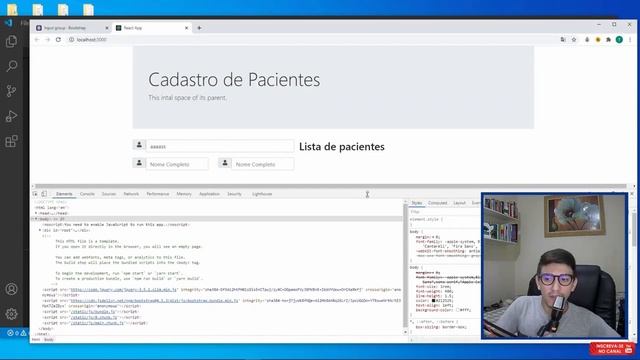640x360 pixels.
Task: Open a new Chrome tab
Action: point(199,28)
